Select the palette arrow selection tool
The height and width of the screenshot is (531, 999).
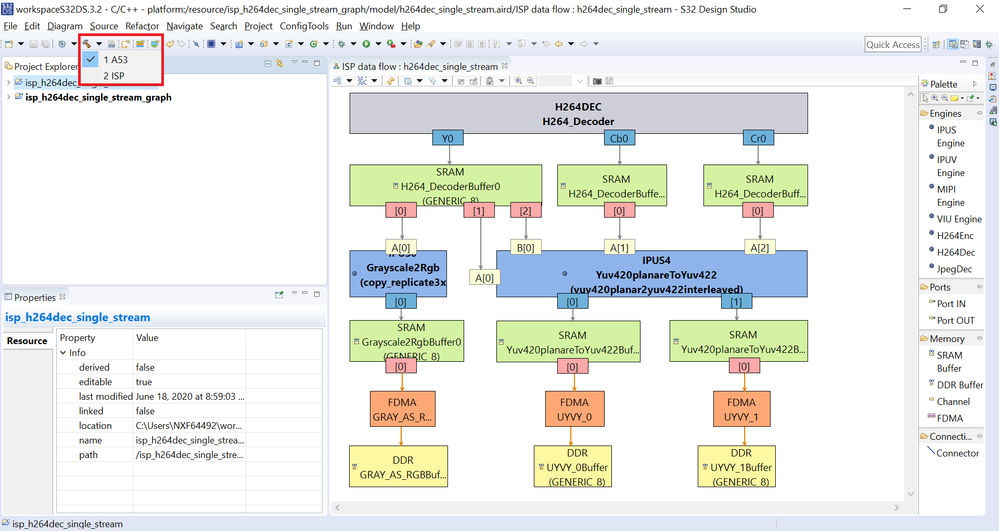coord(925,98)
